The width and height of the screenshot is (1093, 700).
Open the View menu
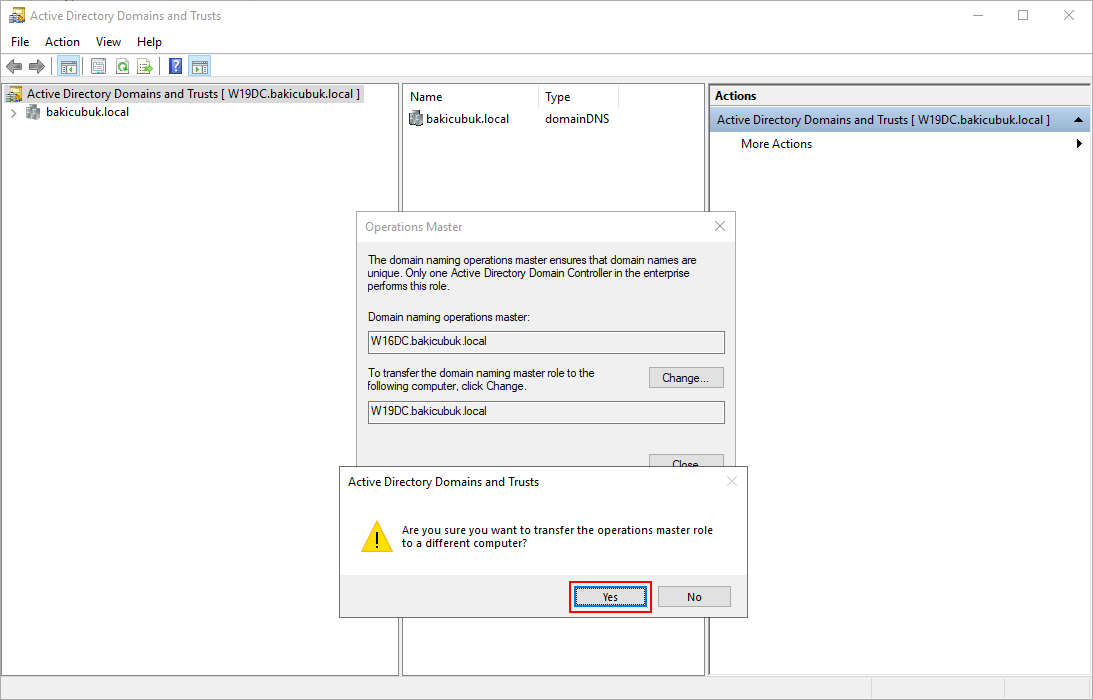tap(108, 42)
